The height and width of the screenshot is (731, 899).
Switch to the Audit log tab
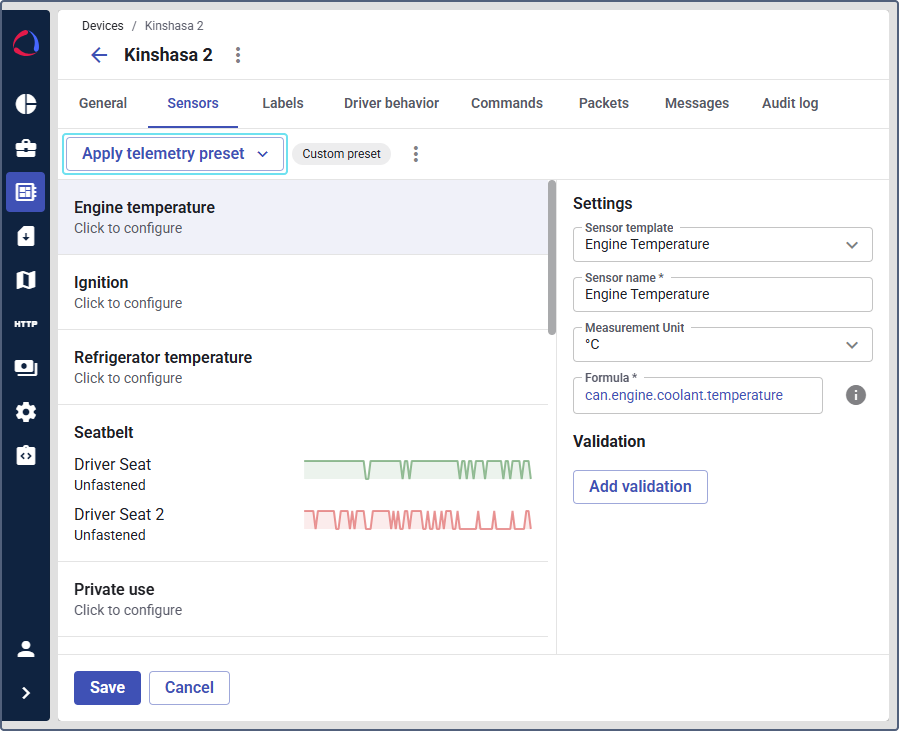[790, 103]
